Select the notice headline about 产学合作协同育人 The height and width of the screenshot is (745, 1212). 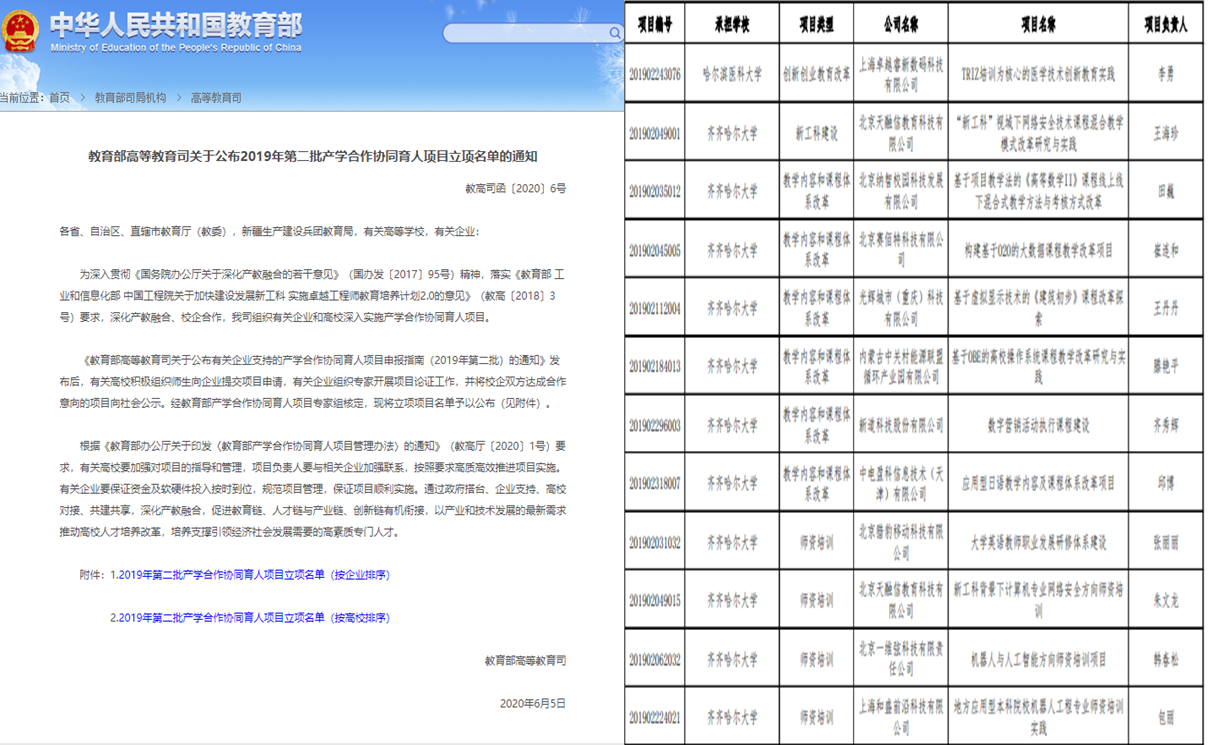312,156
